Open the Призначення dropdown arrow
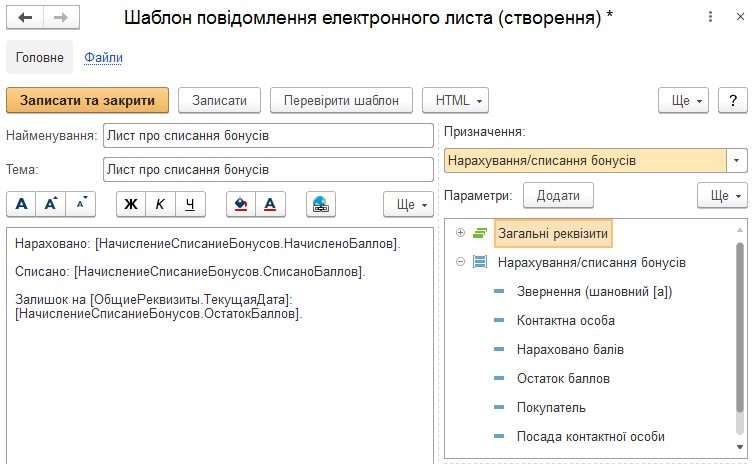 [737, 161]
